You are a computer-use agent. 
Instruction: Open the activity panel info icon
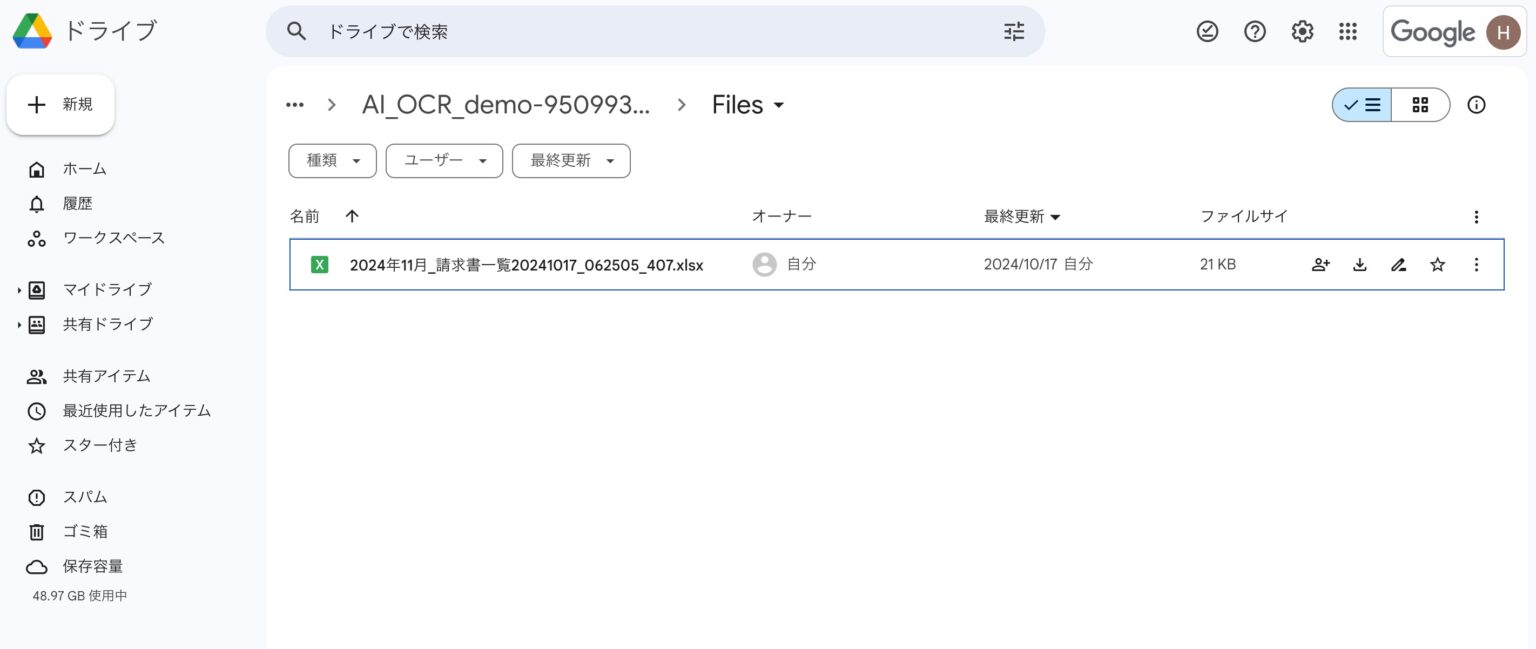pos(1476,104)
